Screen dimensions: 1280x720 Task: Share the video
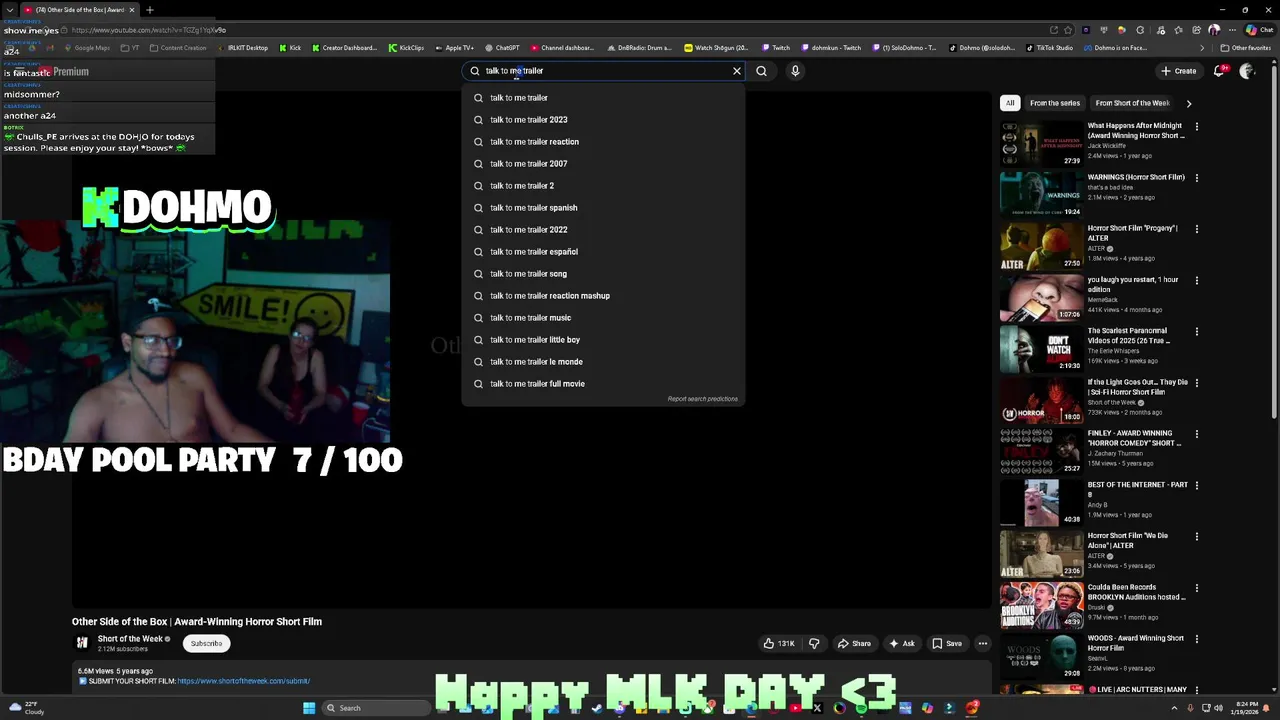pos(854,644)
